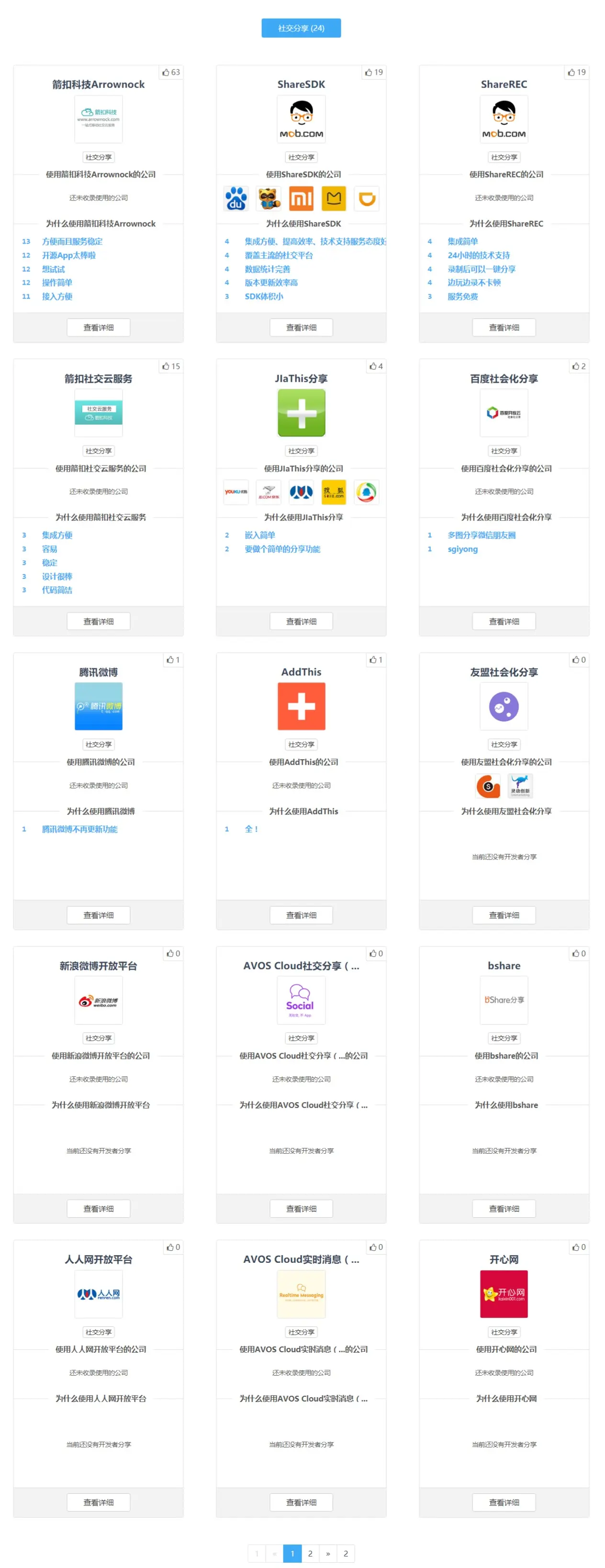
Task: Click 查看详细 on the 开心网 card
Action: tap(504, 1502)
